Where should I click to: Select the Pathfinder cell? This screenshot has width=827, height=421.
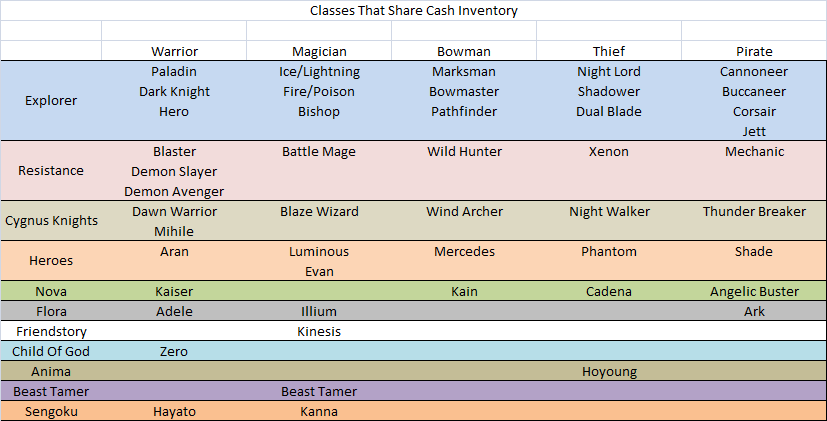[464, 111]
